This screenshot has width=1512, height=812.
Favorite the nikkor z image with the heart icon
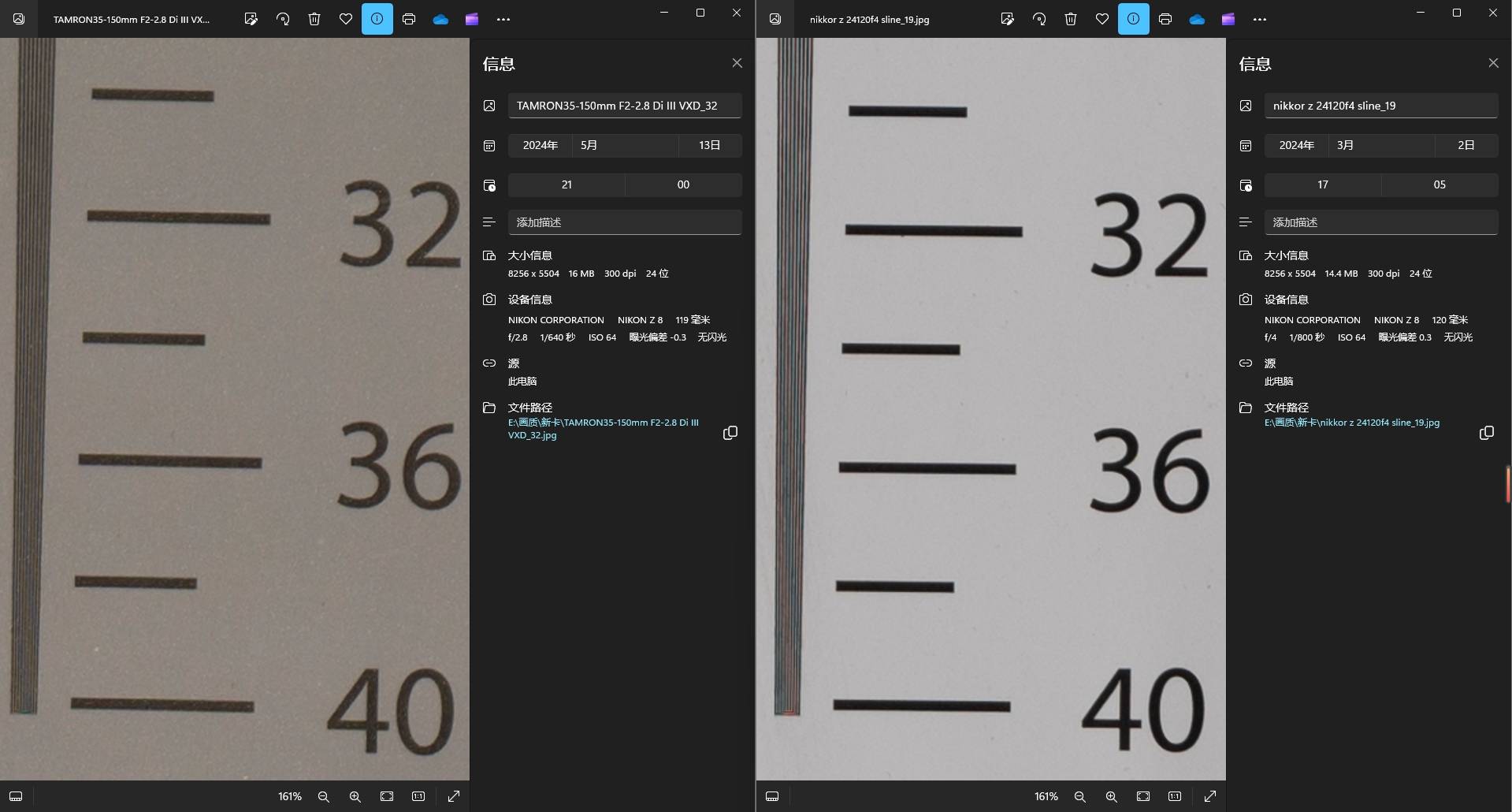click(1102, 19)
